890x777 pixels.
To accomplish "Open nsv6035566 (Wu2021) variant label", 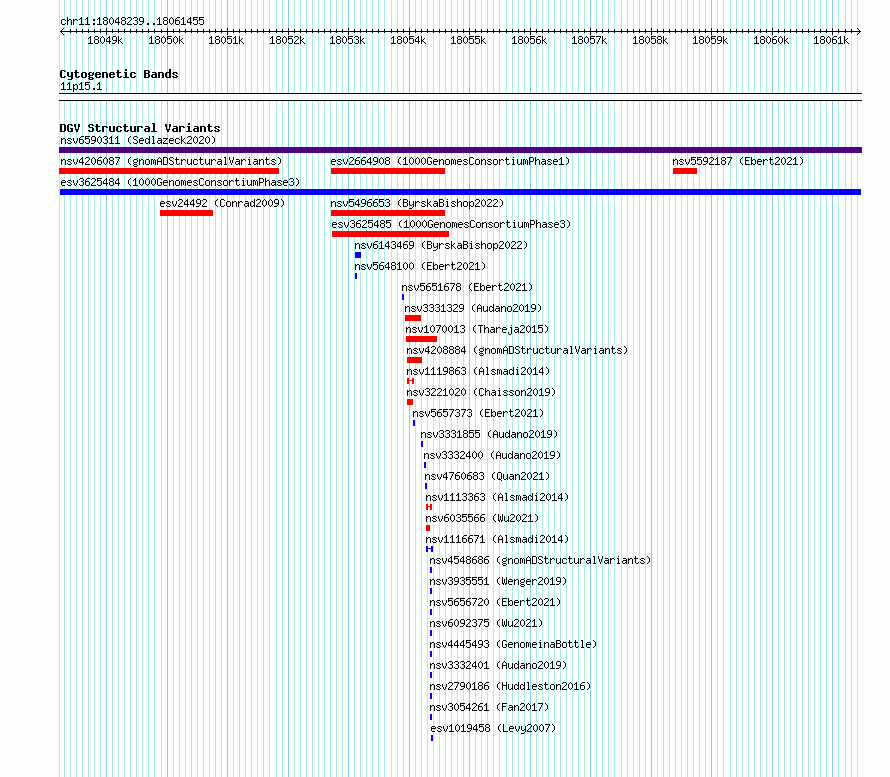I will pyautogui.click(x=482, y=518).
